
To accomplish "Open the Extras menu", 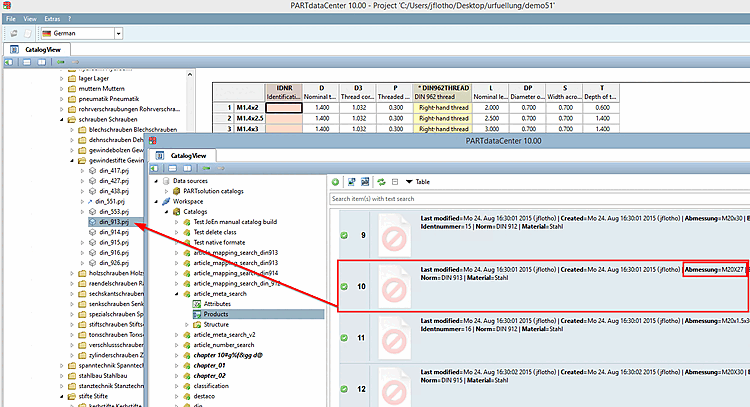I will [x=51, y=19].
